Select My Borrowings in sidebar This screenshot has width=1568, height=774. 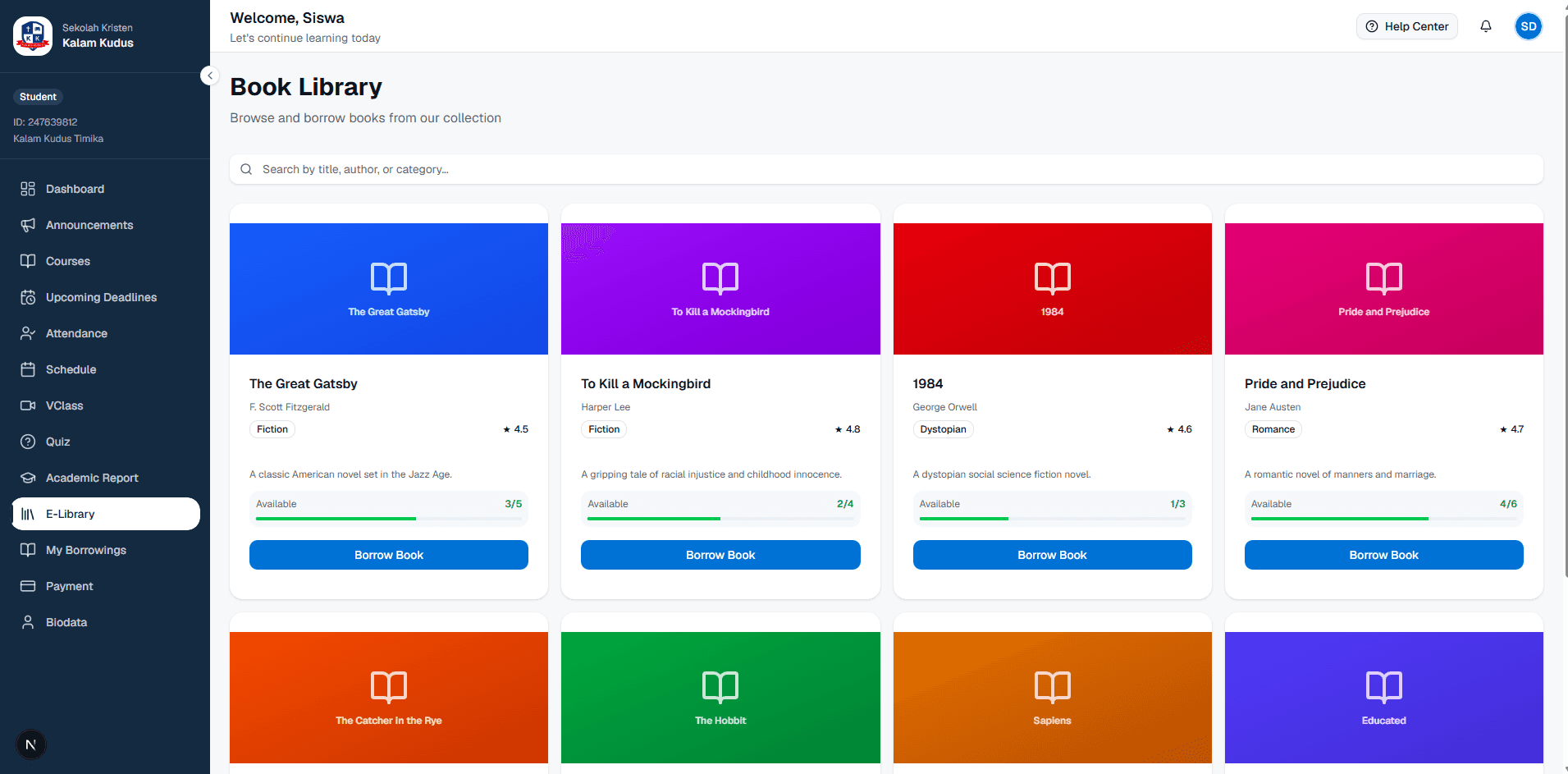pos(106,550)
